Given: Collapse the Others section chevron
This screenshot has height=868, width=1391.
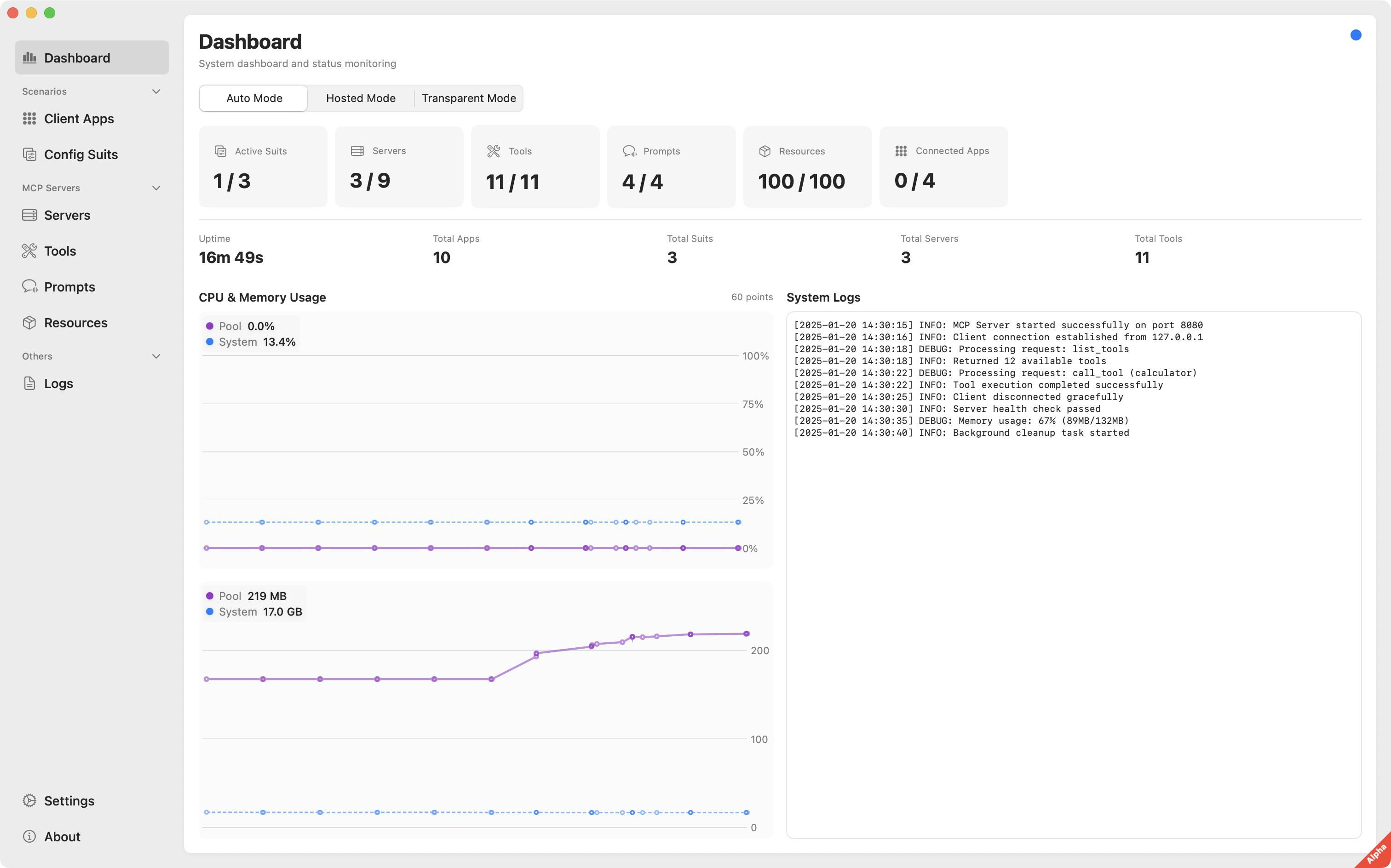Looking at the screenshot, I should pyautogui.click(x=155, y=356).
